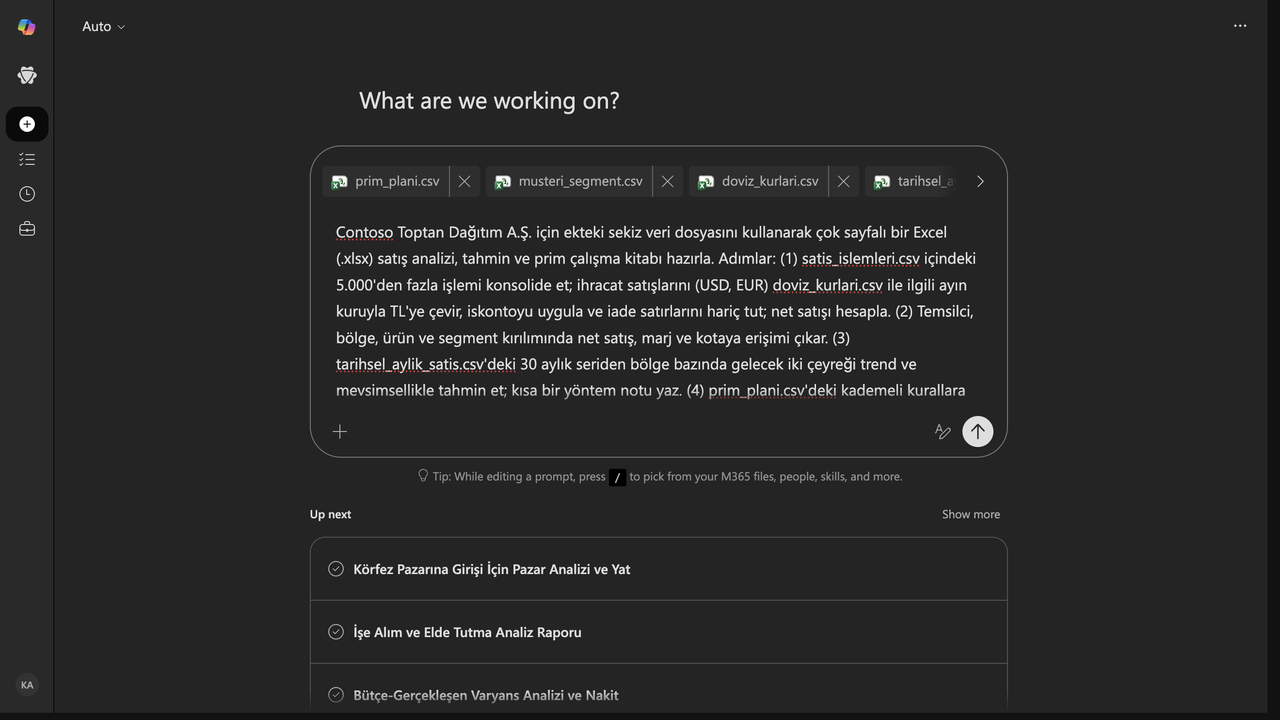Expand the Auto mode dropdown
This screenshot has width=1280, height=720.
(x=104, y=27)
